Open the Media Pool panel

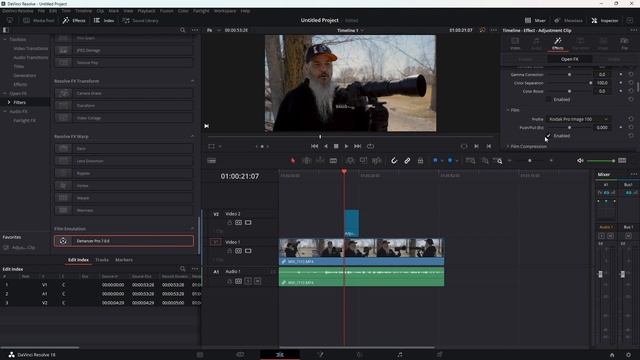point(38,20)
